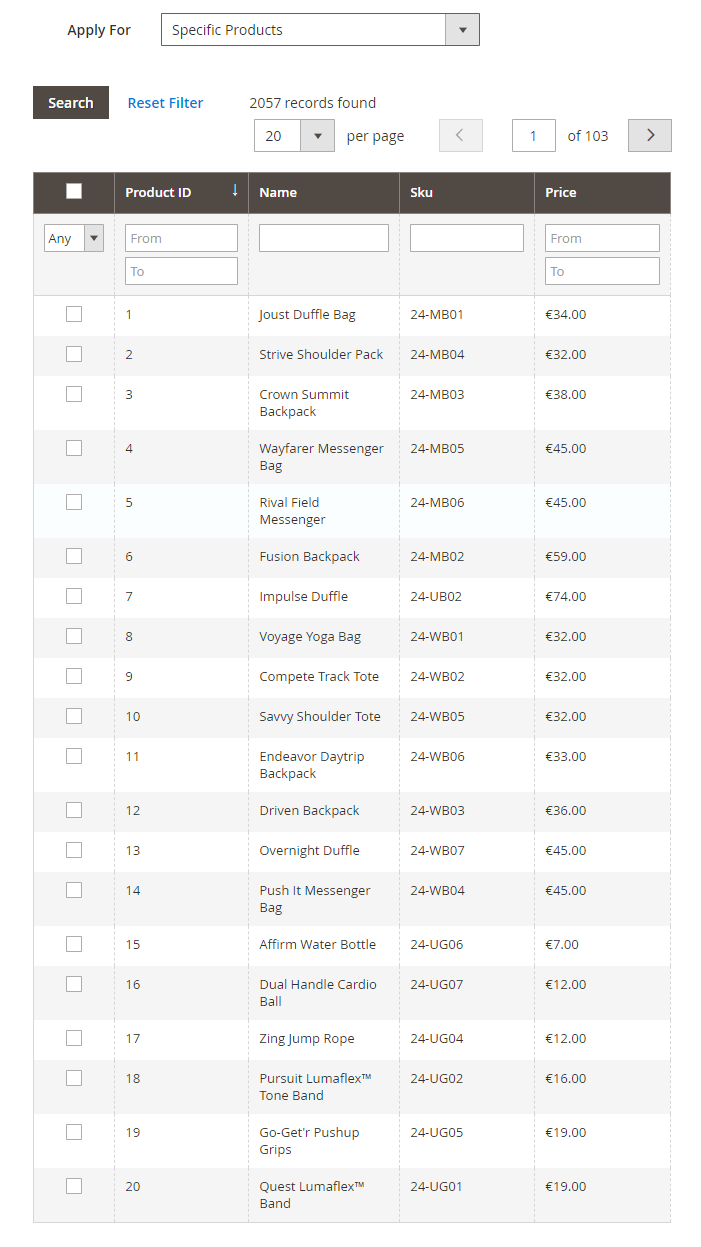Screen dimensions: 701x1247
Task: Click the Product ID From field
Action: [x=181, y=238]
